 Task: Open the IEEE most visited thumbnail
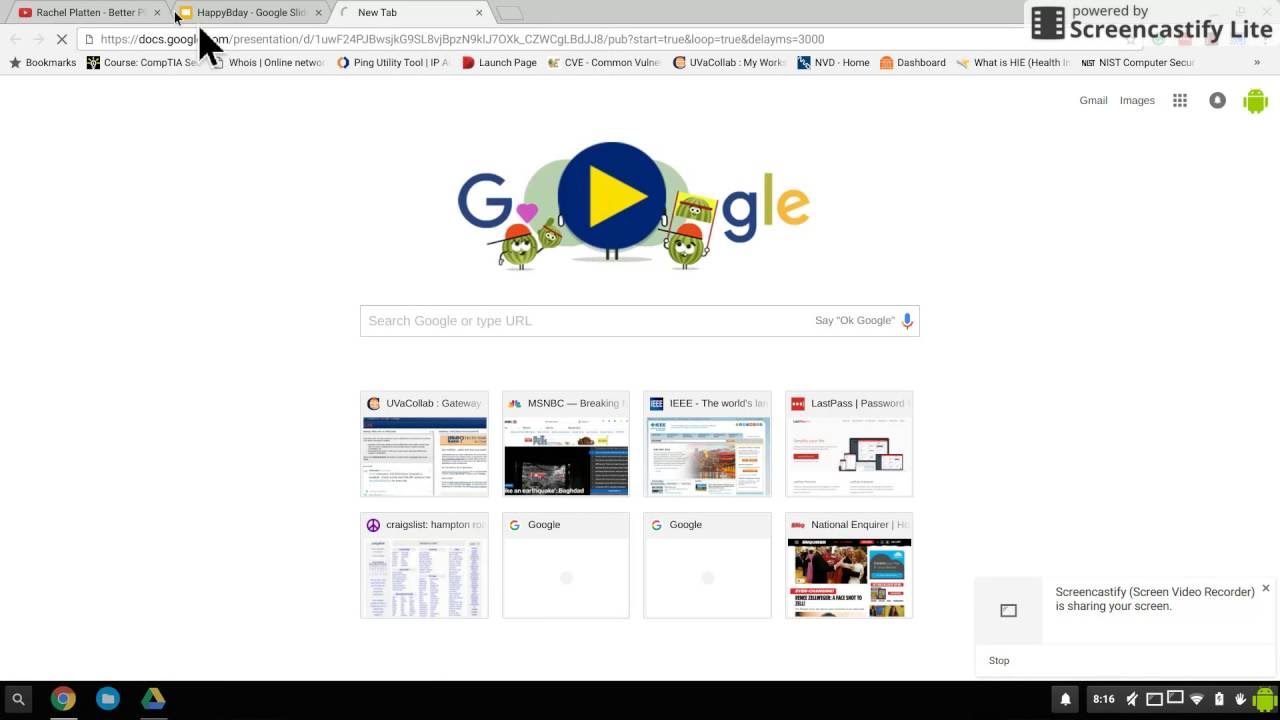click(707, 444)
